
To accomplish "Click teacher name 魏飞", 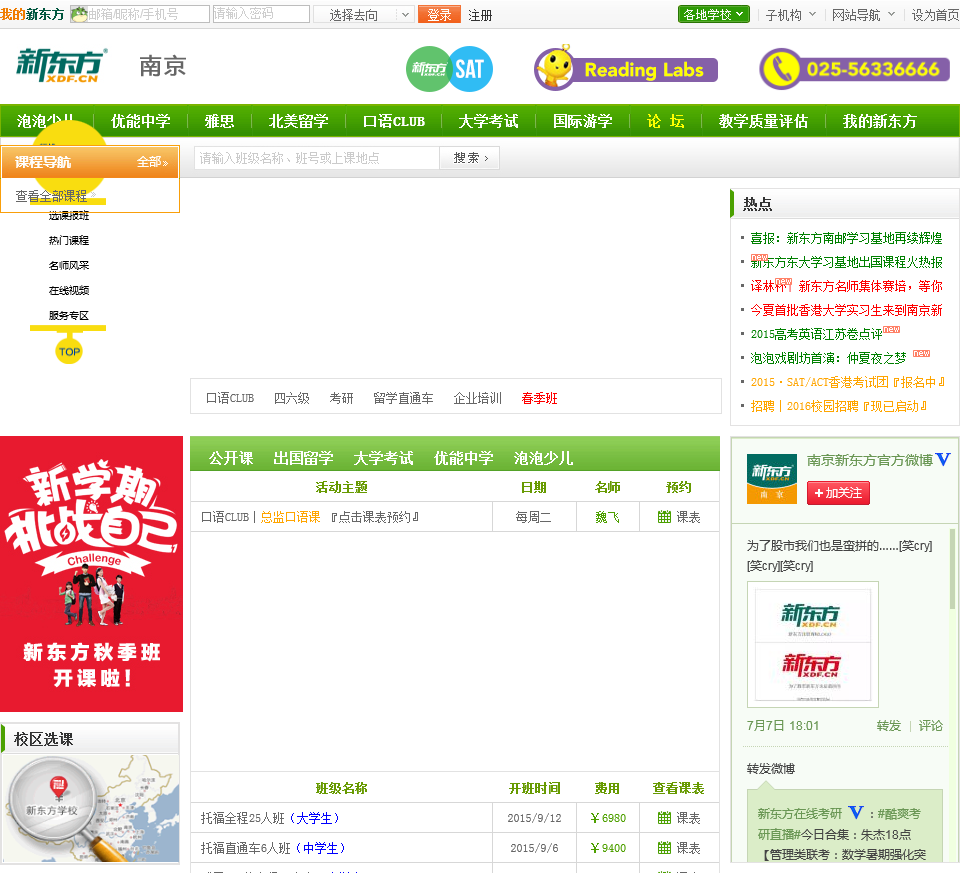I will pyautogui.click(x=607, y=517).
